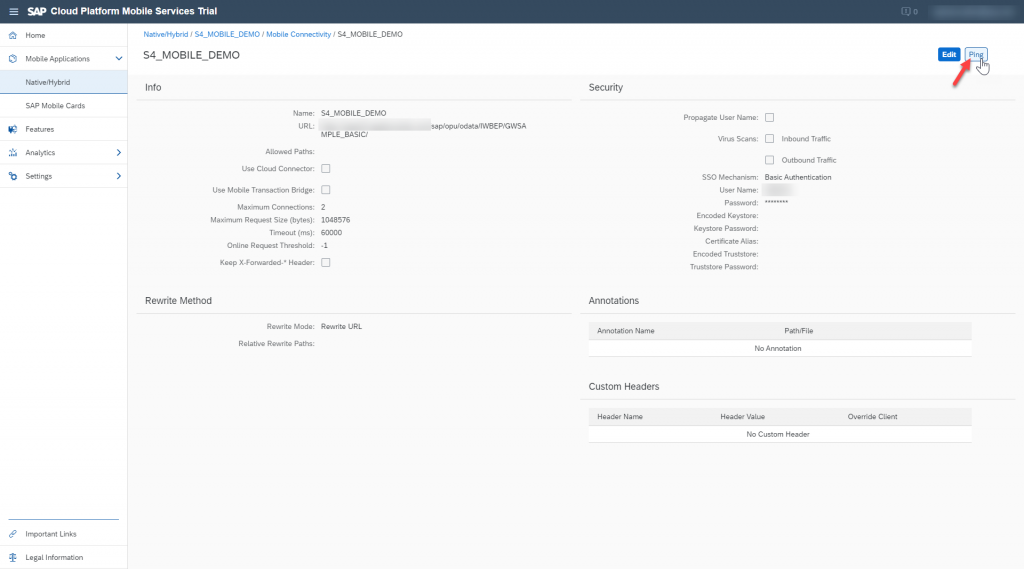Click the Basic Authentication SSO value
Viewport: 1024px width, 569px height.
click(798, 178)
